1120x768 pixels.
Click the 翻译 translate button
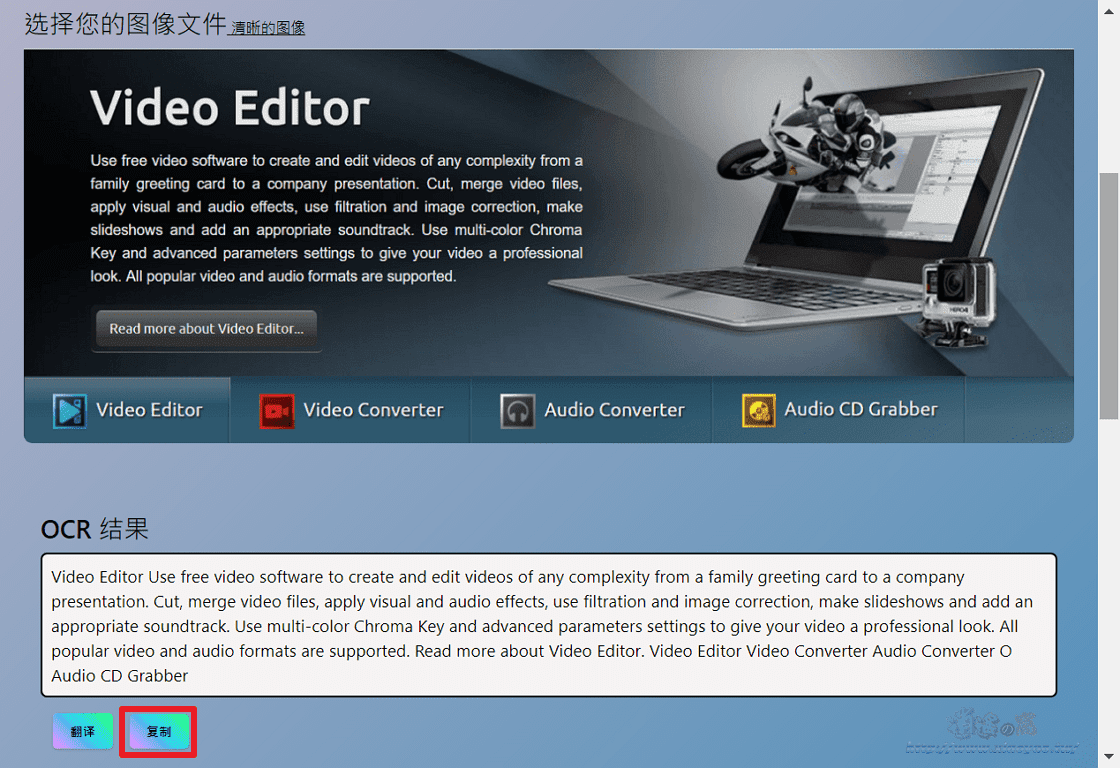point(83,732)
